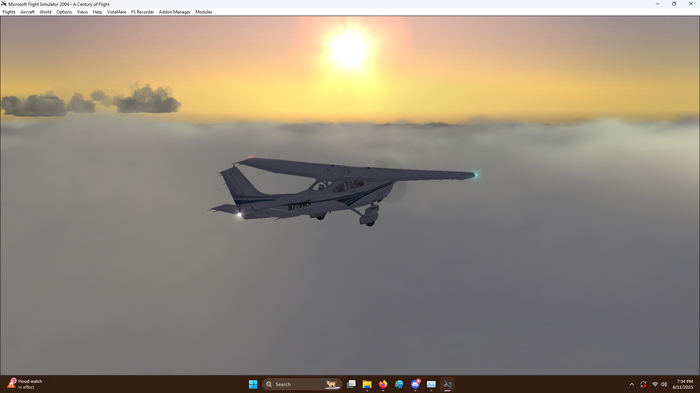Open the World menu
The width and height of the screenshot is (700, 393).
(x=46, y=12)
